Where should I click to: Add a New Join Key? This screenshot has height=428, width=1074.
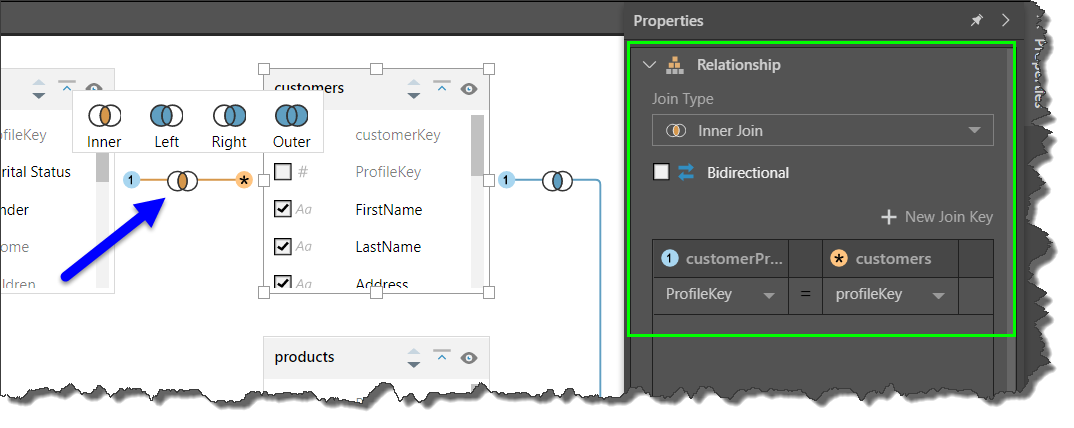pyautogui.click(x=937, y=217)
